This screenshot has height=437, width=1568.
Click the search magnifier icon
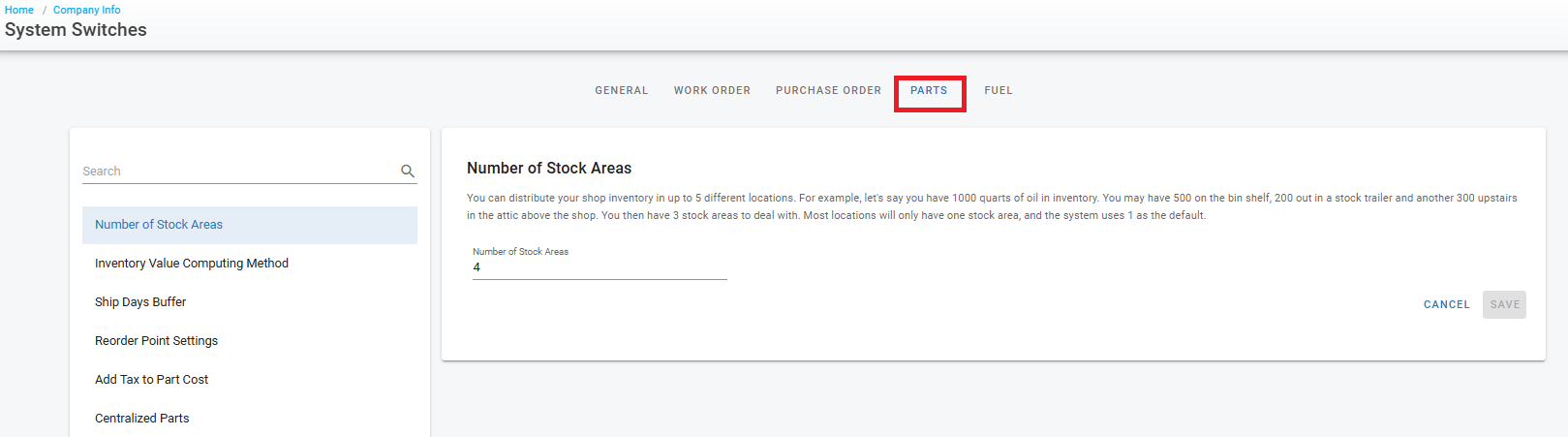coord(408,172)
